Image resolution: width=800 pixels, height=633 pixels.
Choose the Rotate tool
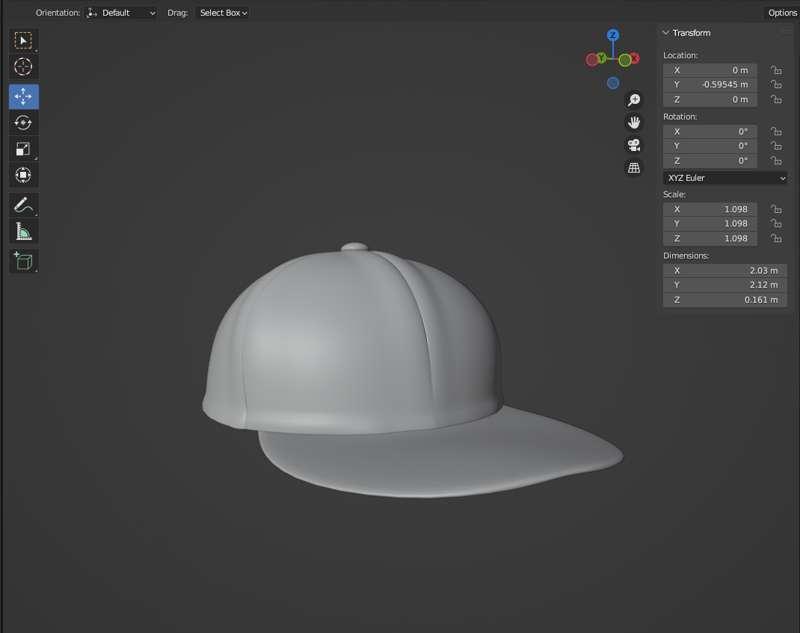pos(23,123)
